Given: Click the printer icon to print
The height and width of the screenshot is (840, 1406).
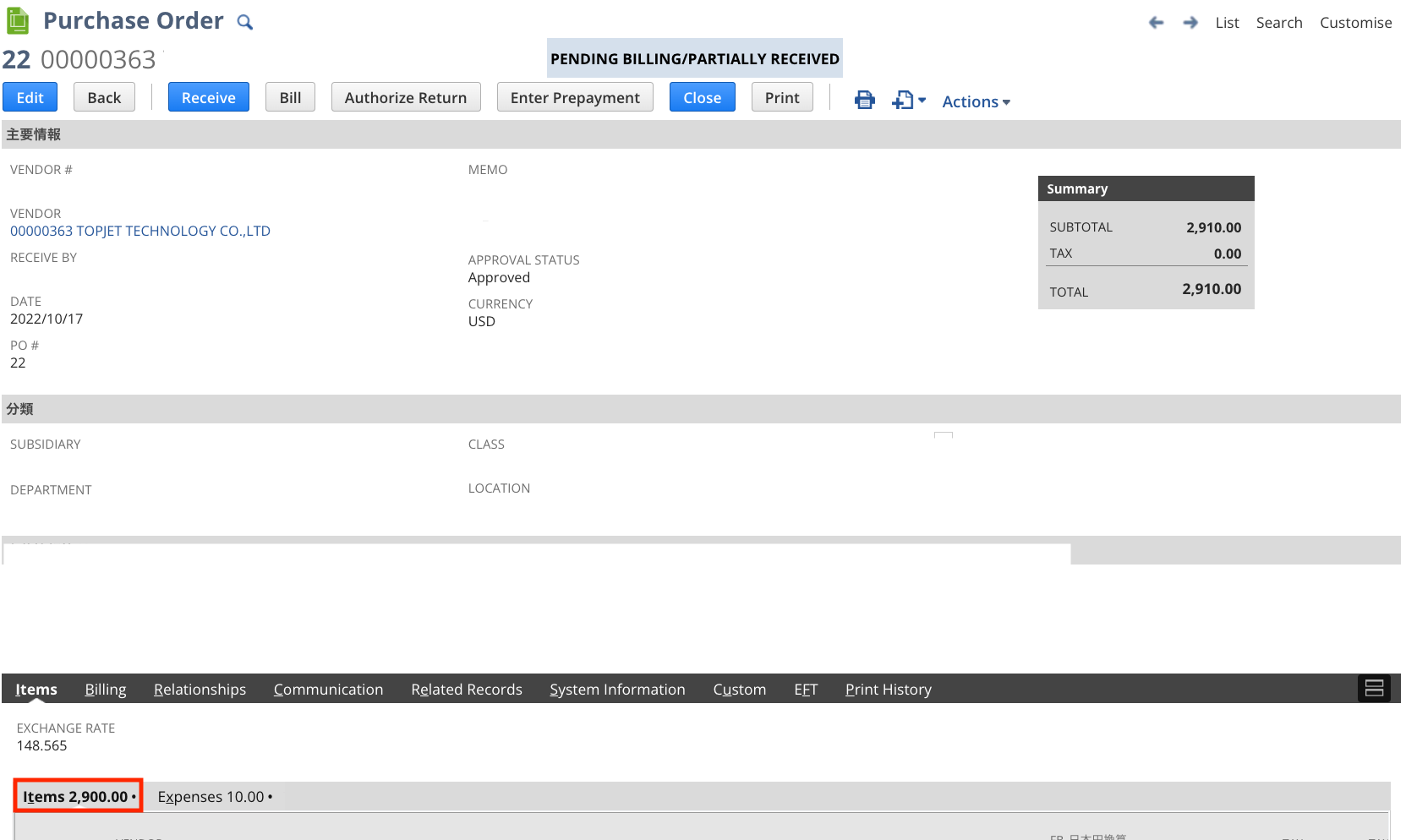Looking at the screenshot, I should tap(864, 100).
